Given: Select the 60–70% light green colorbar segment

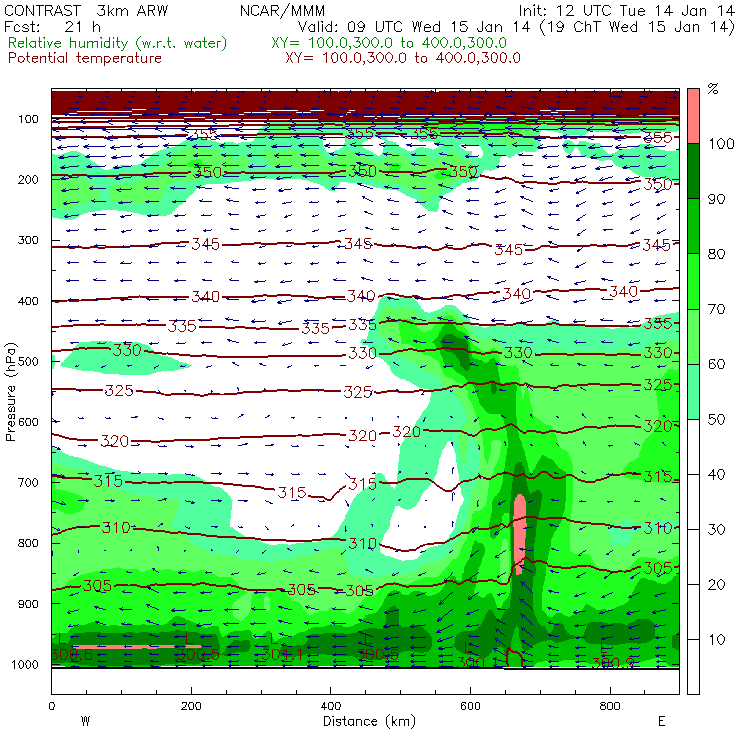Looking at the screenshot, I should [693, 336].
